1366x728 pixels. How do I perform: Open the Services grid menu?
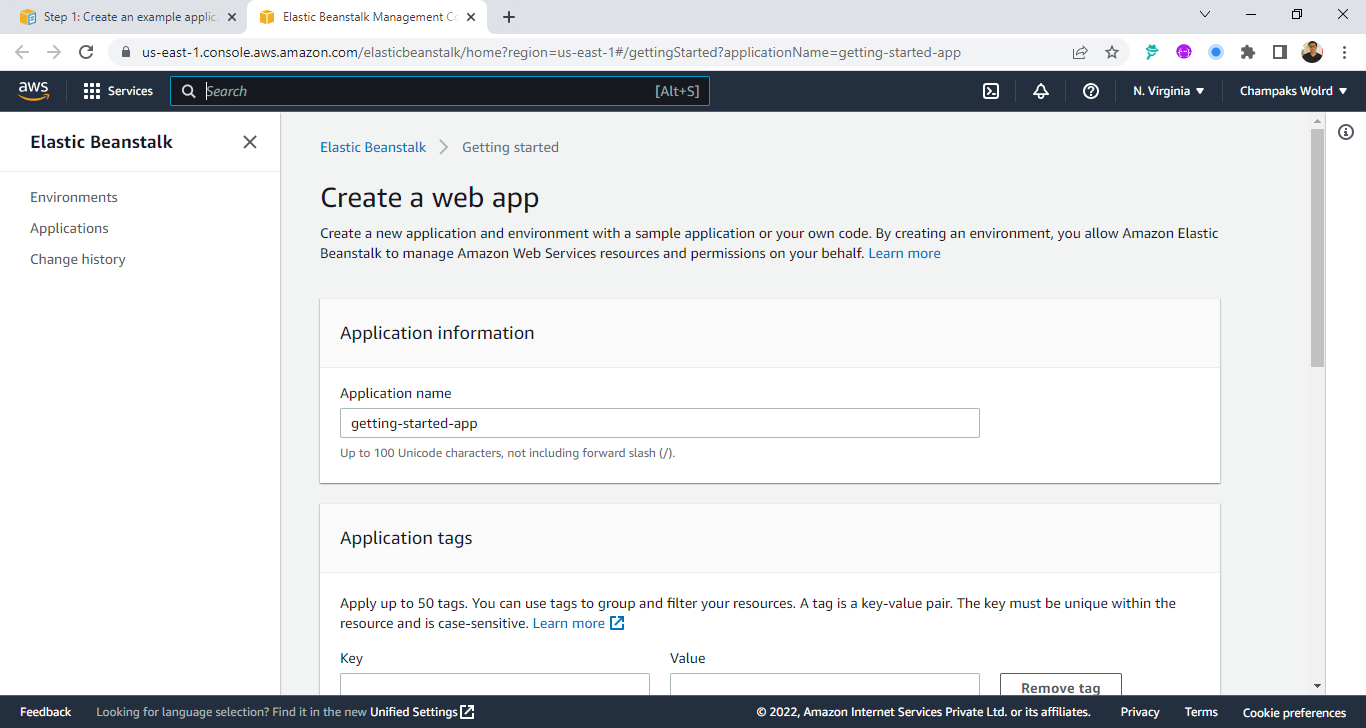click(x=118, y=91)
